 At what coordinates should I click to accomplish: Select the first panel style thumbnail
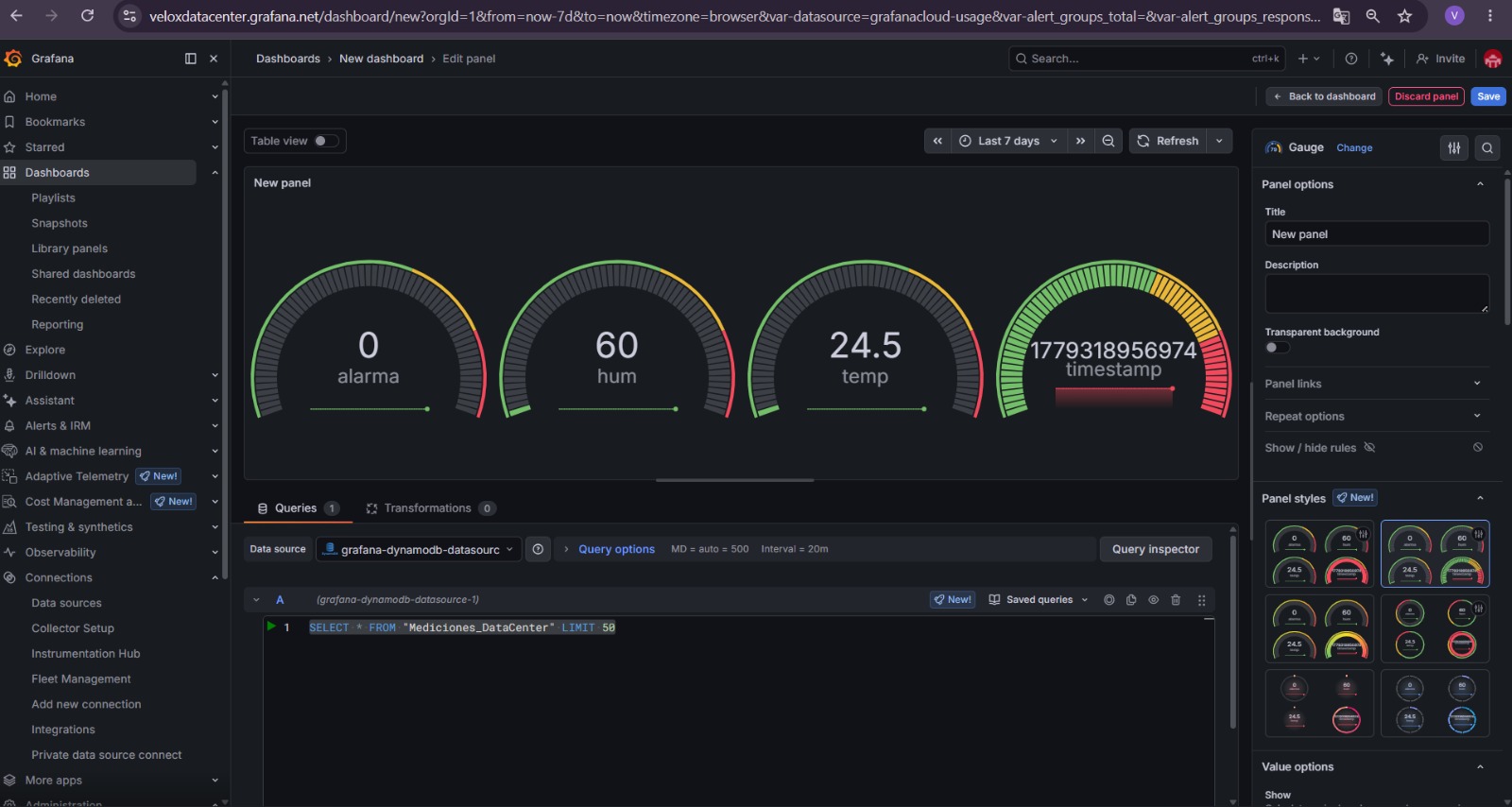coord(1320,555)
